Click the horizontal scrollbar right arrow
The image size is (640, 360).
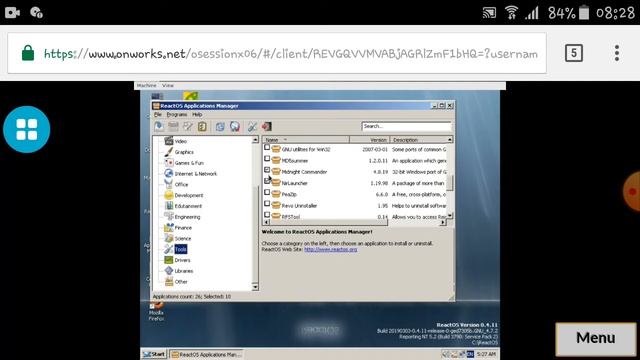point(443,222)
